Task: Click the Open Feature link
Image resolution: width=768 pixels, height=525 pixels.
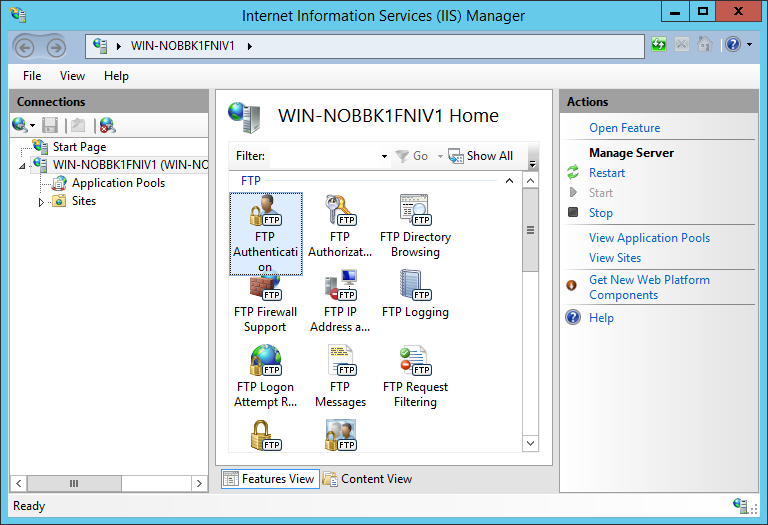Action: tap(624, 128)
